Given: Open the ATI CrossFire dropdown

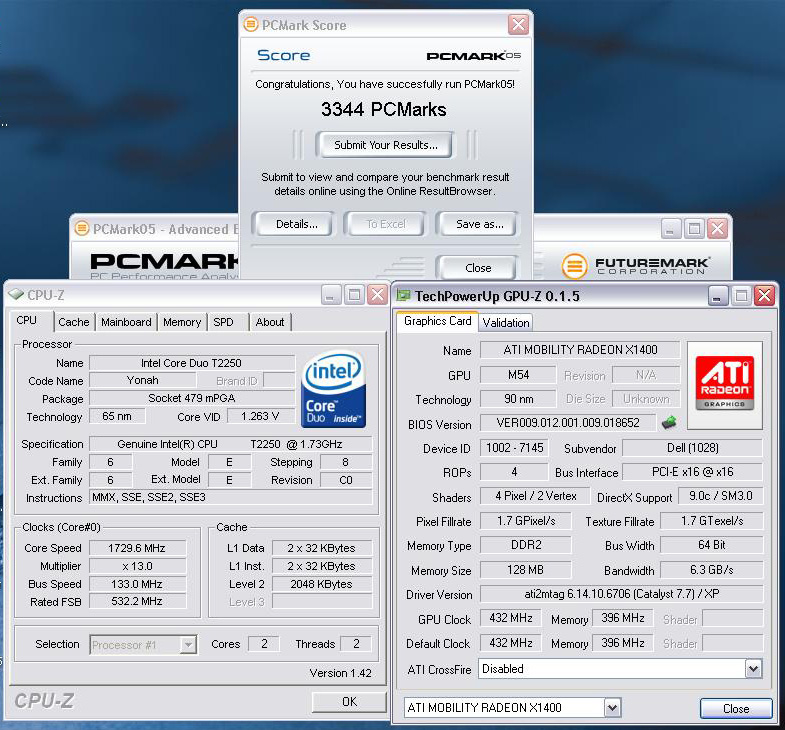Looking at the screenshot, I should [753, 668].
